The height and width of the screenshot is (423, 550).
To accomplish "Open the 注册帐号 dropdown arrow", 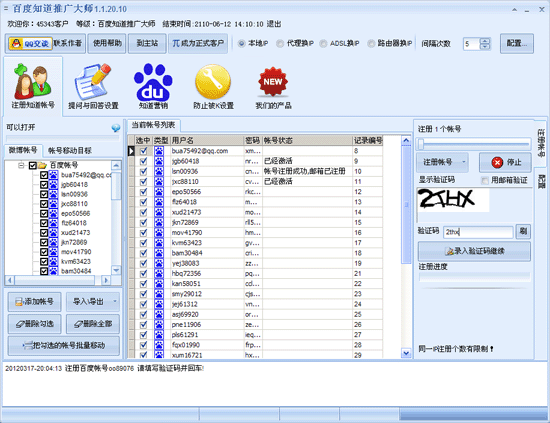I will tap(463, 162).
